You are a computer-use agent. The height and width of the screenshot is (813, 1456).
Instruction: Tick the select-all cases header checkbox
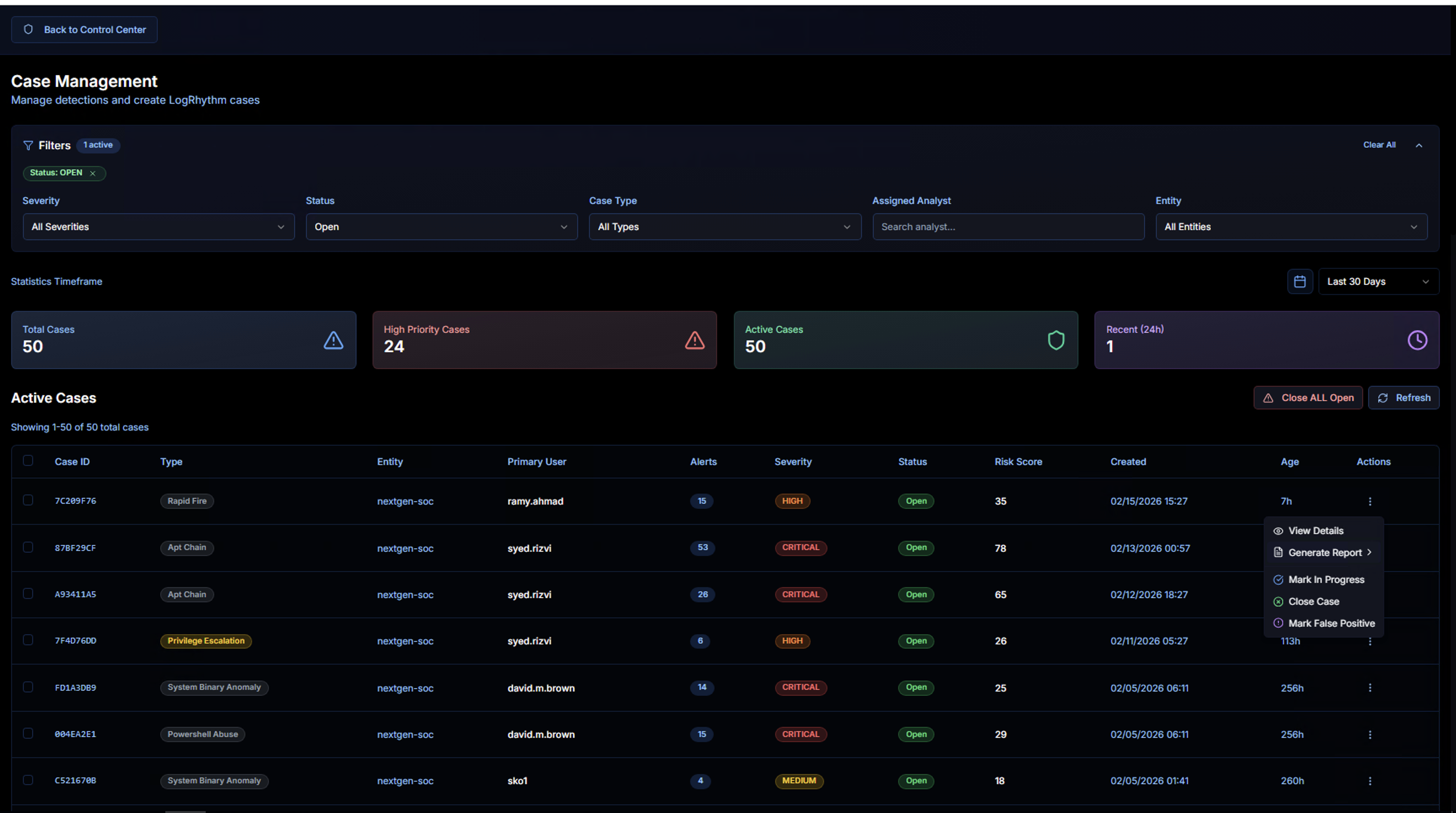[x=28, y=460]
